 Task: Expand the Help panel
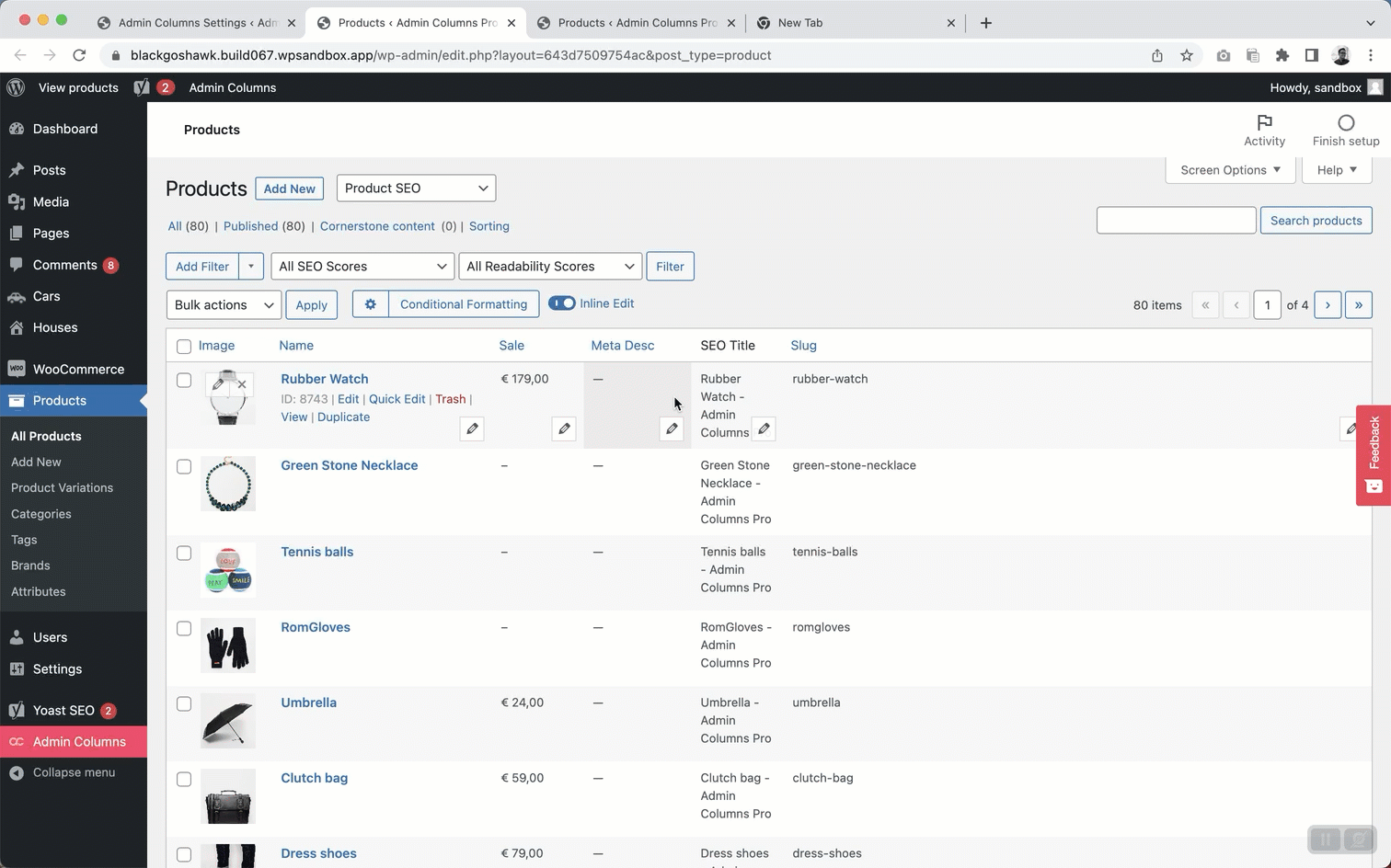click(x=1337, y=170)
